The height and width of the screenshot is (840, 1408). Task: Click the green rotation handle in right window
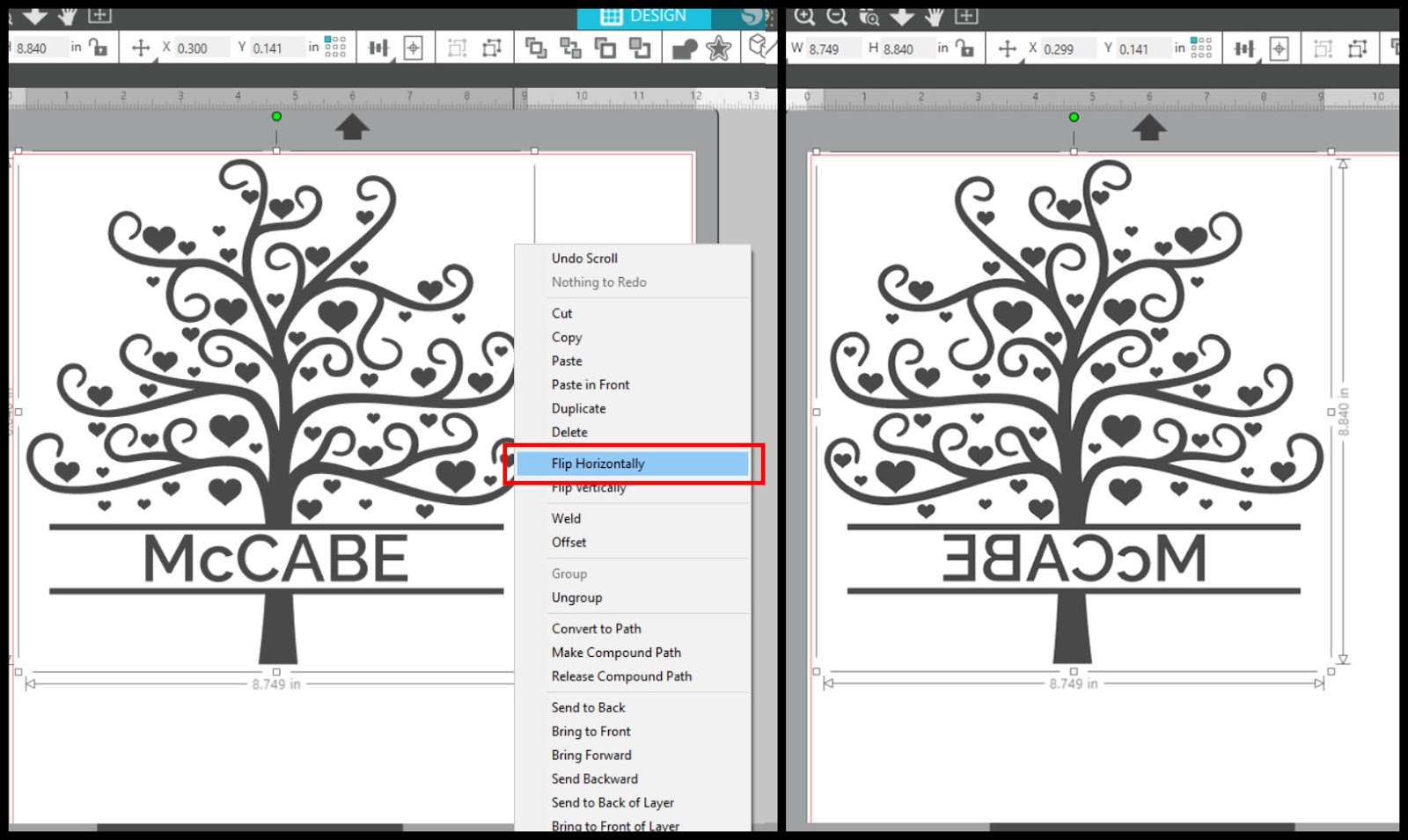pyautogui.click(x=1074, y=117)
